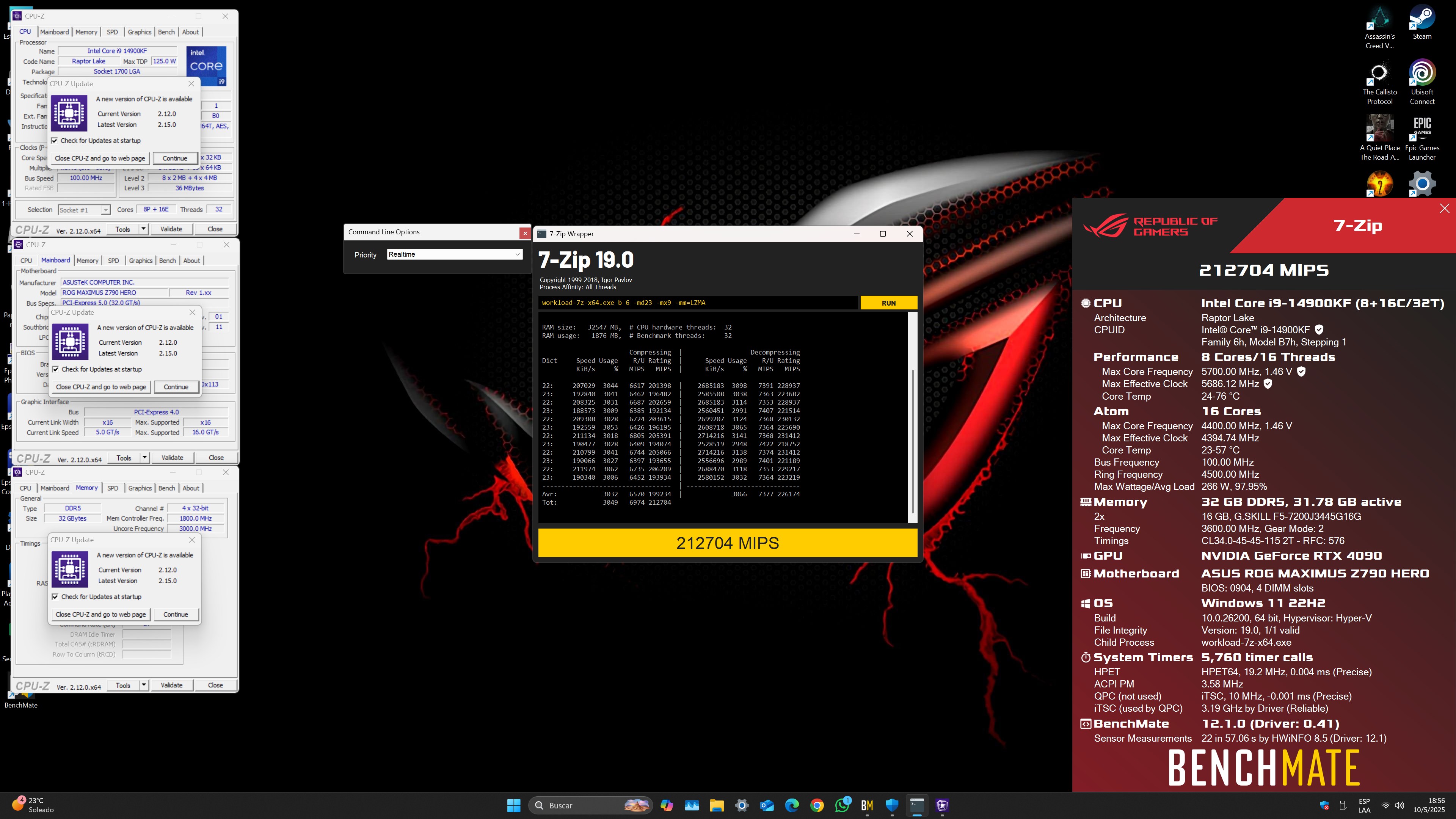Open Tools dropdown arrow in top CPU-Z
The image size is (1456, 819).
[144, 229]
